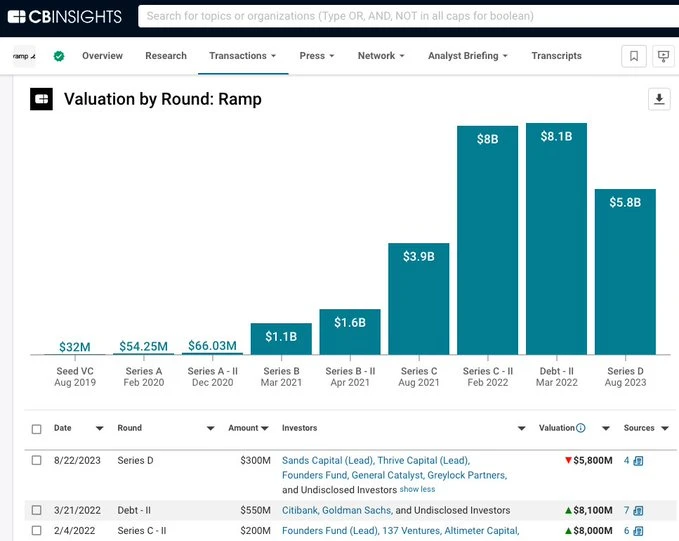
Task: Click in the search for topics field
Action: coord(408,16)
